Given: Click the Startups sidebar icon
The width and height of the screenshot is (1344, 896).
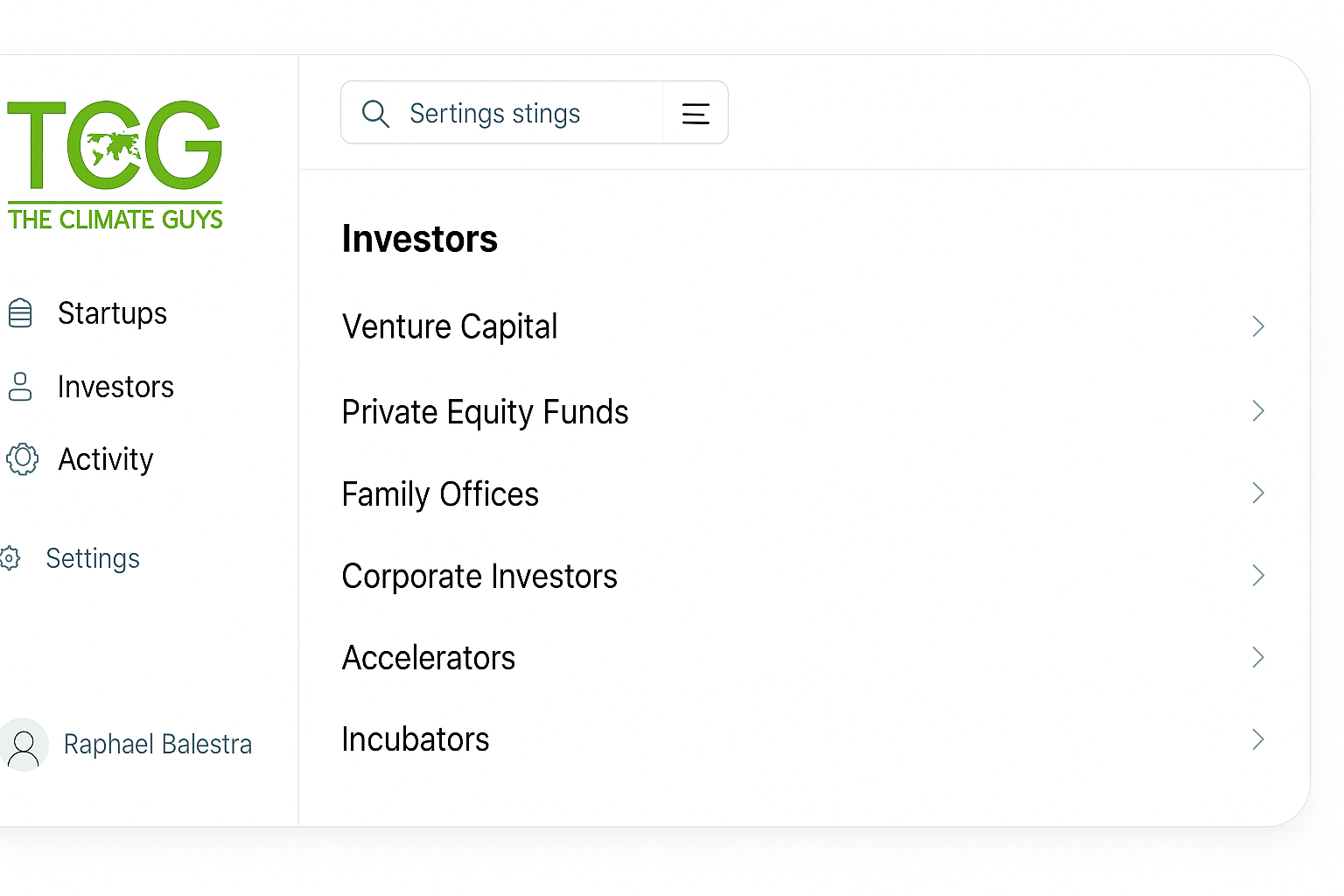Looking at the screenshot, I should [20, 313].
